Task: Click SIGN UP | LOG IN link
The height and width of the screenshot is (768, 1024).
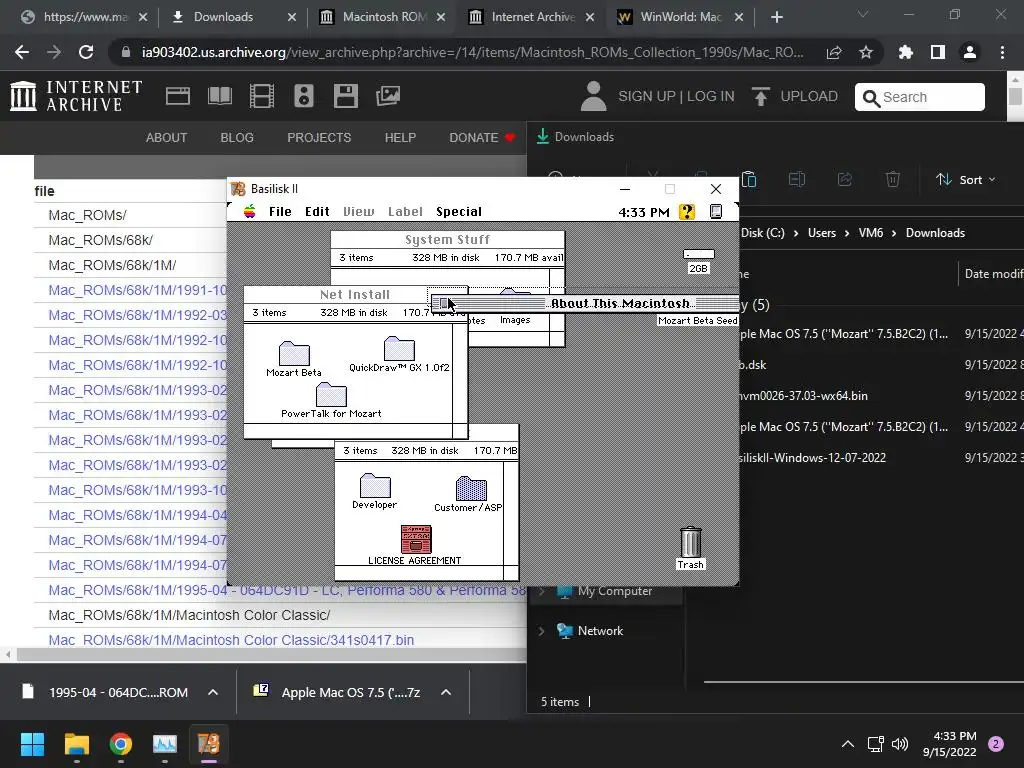Action: click(x=676, y=97)
